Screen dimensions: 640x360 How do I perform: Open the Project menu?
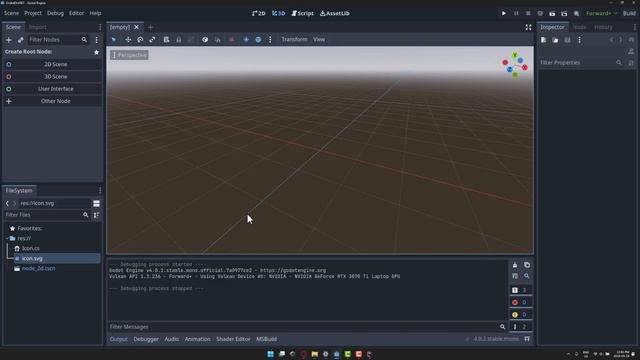pos(33,13)
